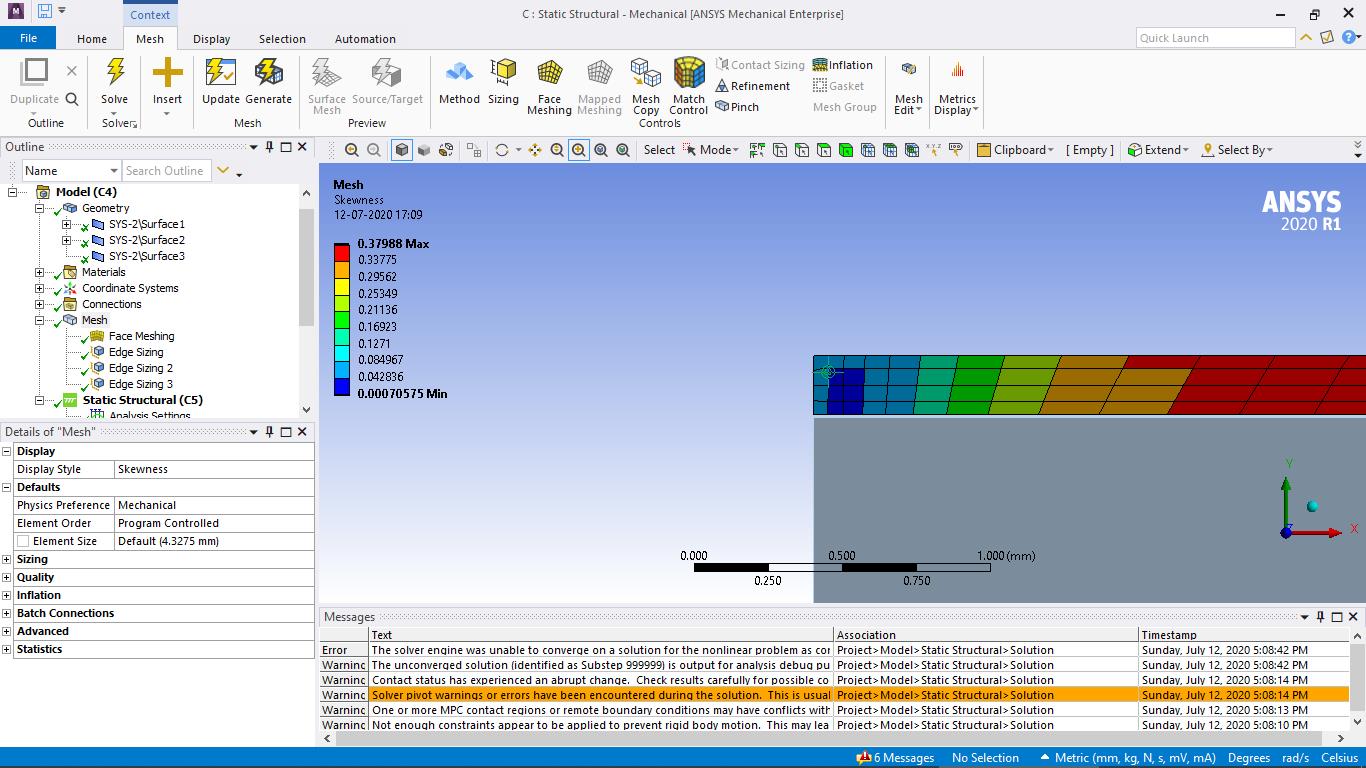The height and width of the screenshot is (768, 1366).
Task: Switch to the Selection ribbon tab
Action: (x=282, y=39)
